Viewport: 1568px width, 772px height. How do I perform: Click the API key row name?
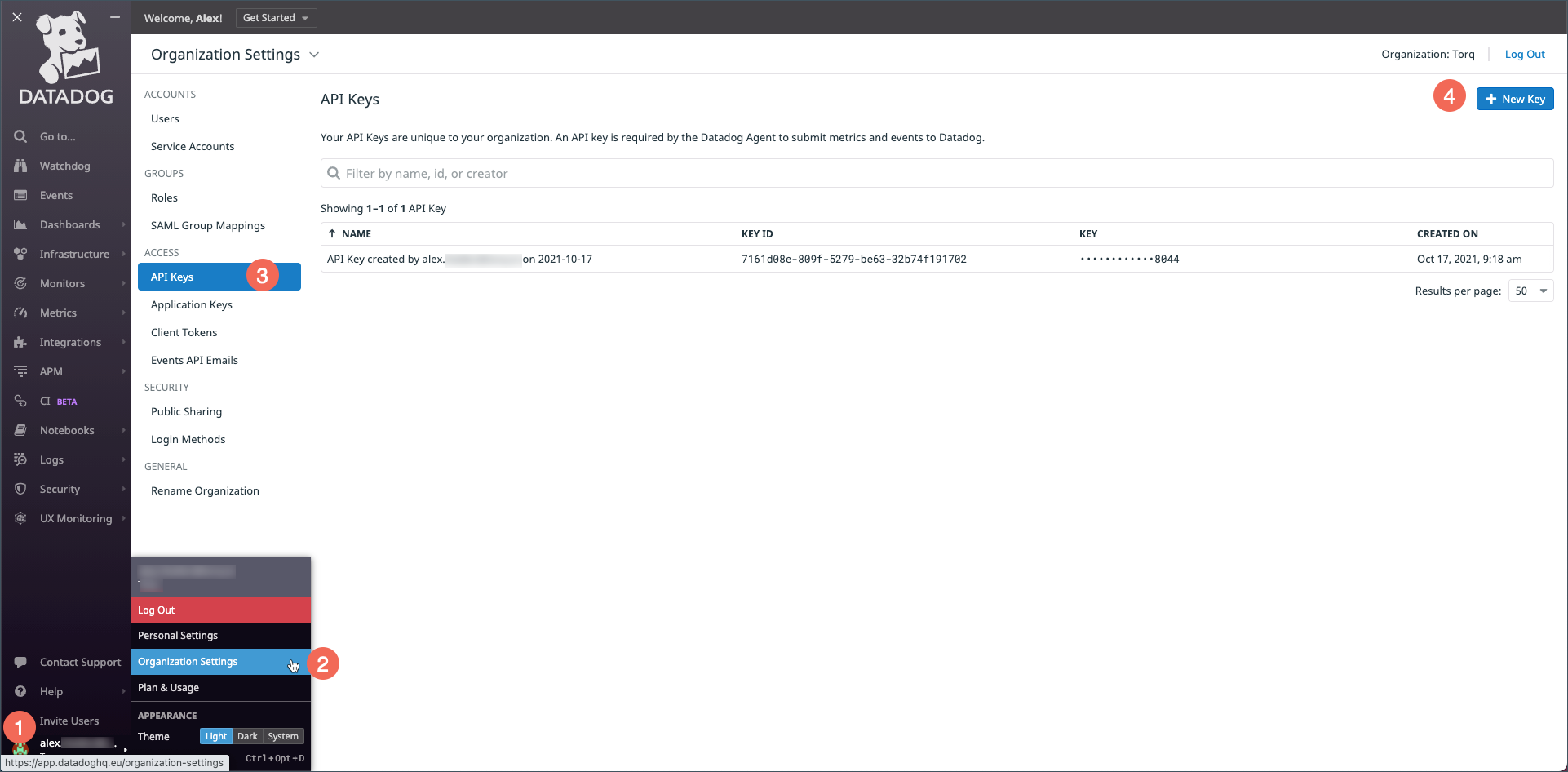point(459,259)
